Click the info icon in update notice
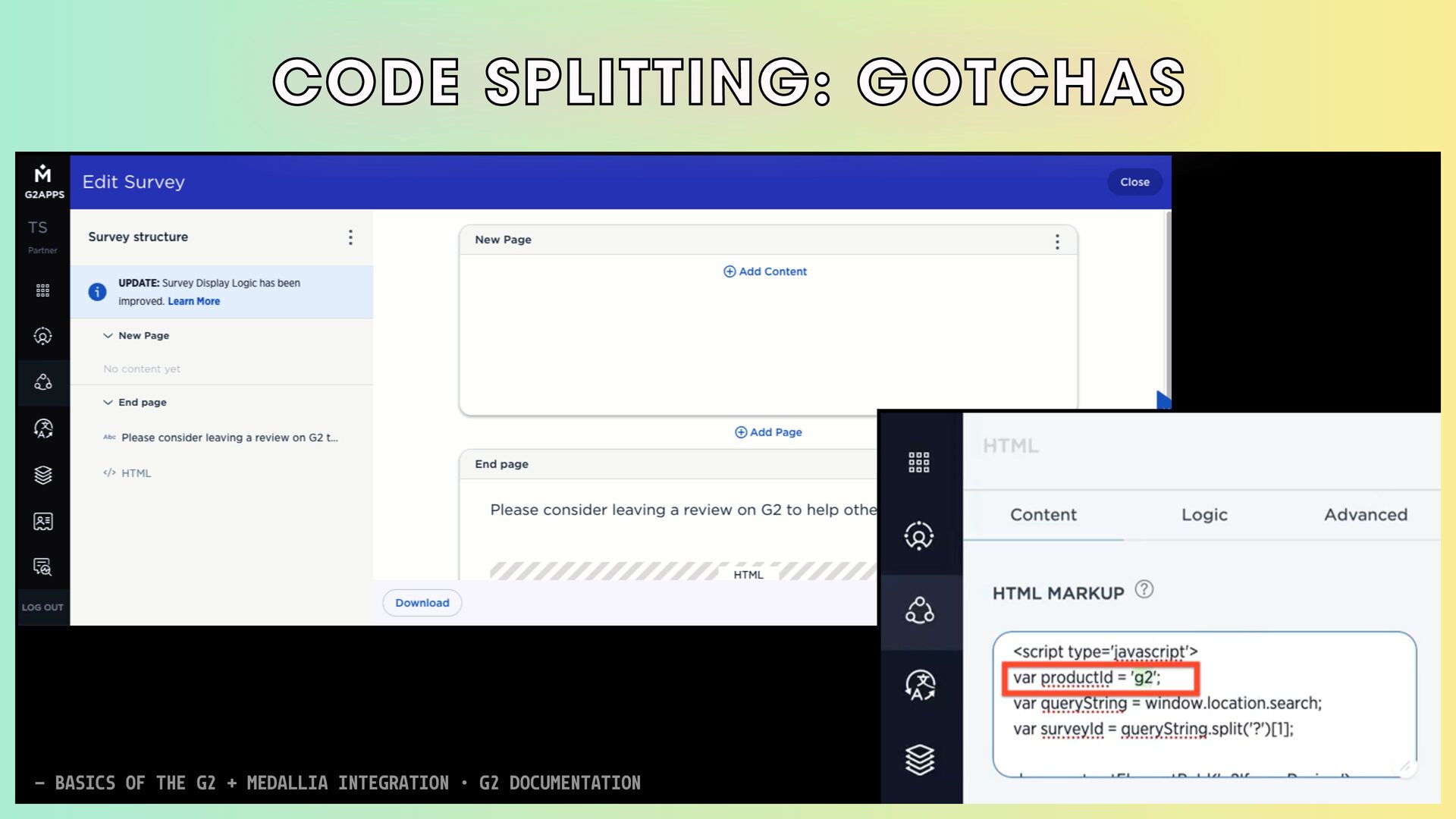The height and width of the screenshot is (819, 1456). coord(97,292)
